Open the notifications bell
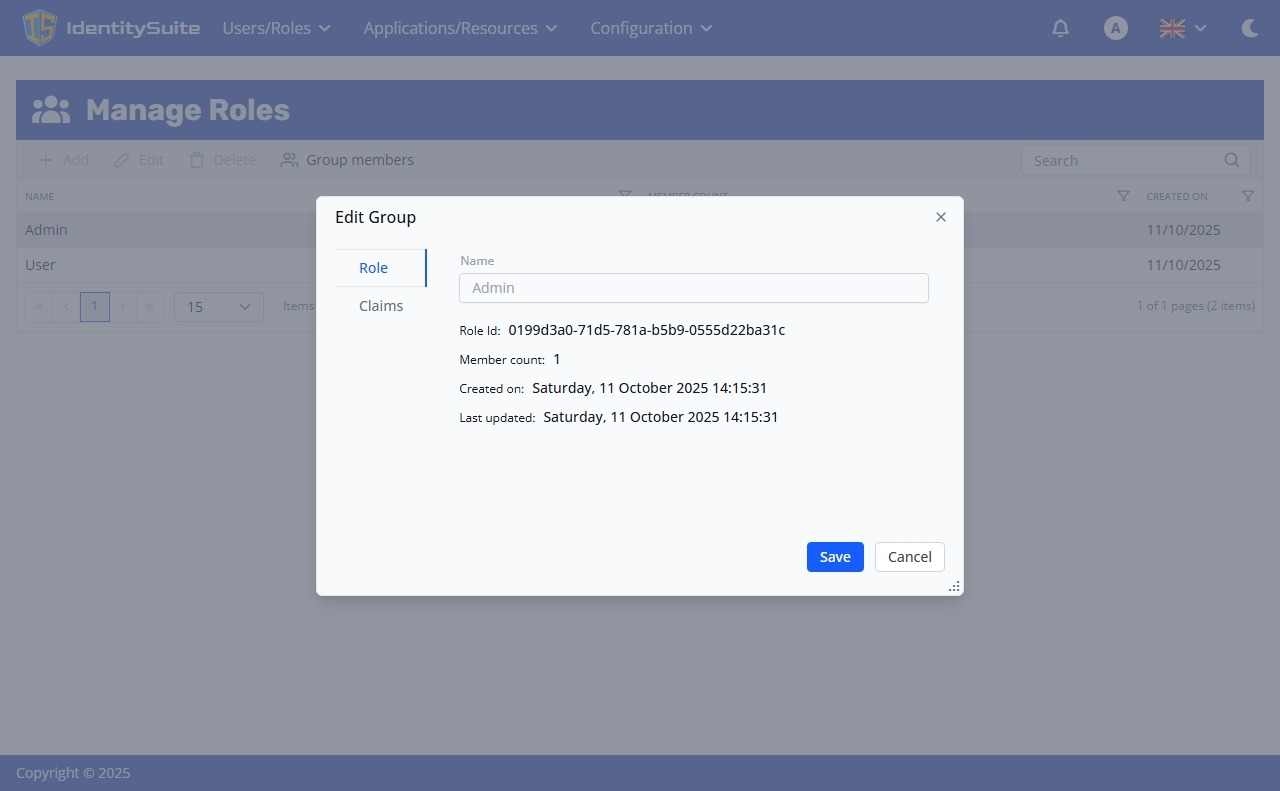Viewport: 1280px width, 791px height. tap(1061, 28)
